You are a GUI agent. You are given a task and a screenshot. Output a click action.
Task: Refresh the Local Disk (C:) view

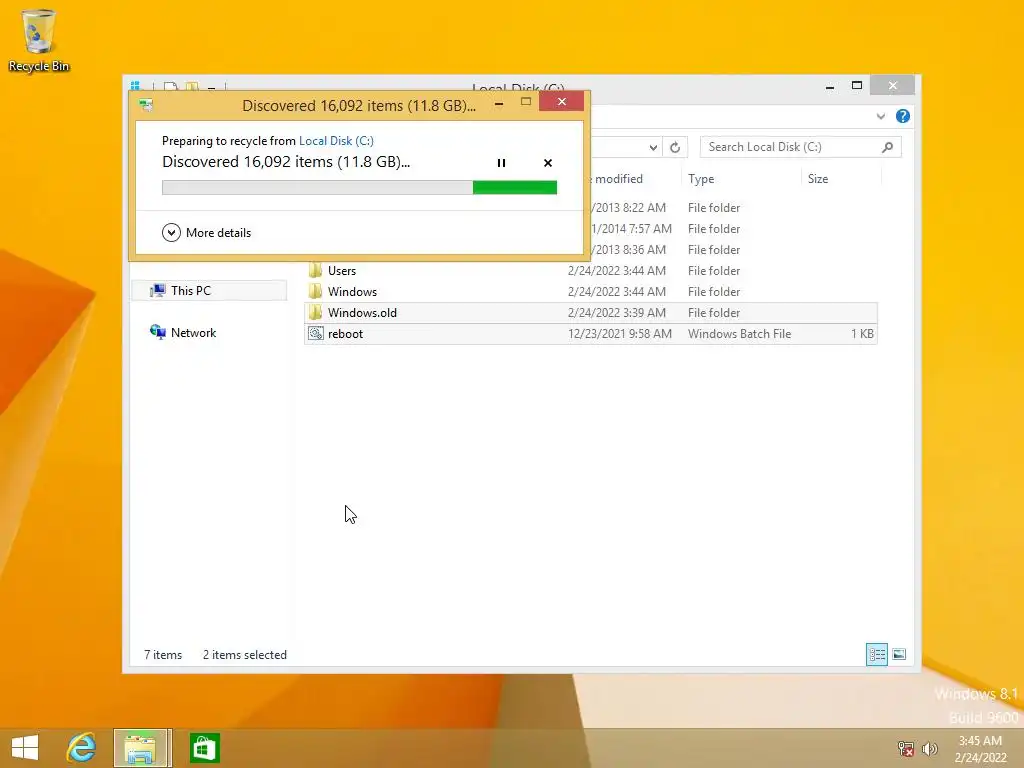(675, 147)
